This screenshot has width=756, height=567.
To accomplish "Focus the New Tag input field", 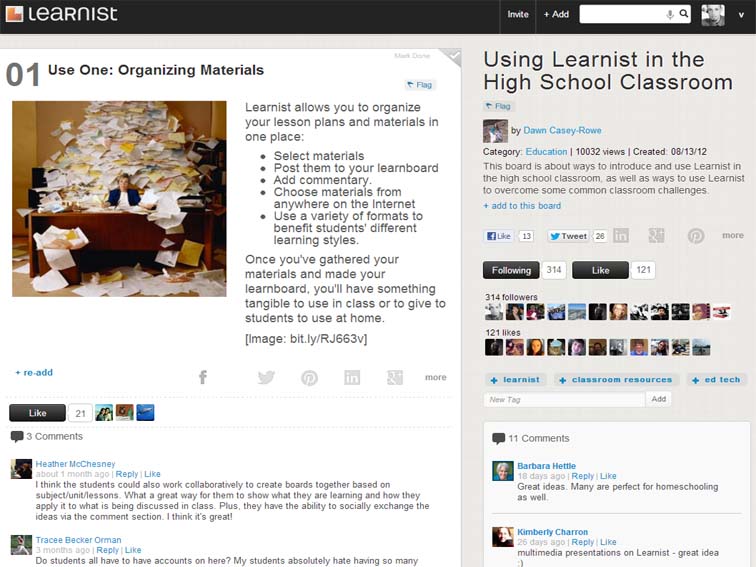I will pyautogui.click(x=564, y=400).
